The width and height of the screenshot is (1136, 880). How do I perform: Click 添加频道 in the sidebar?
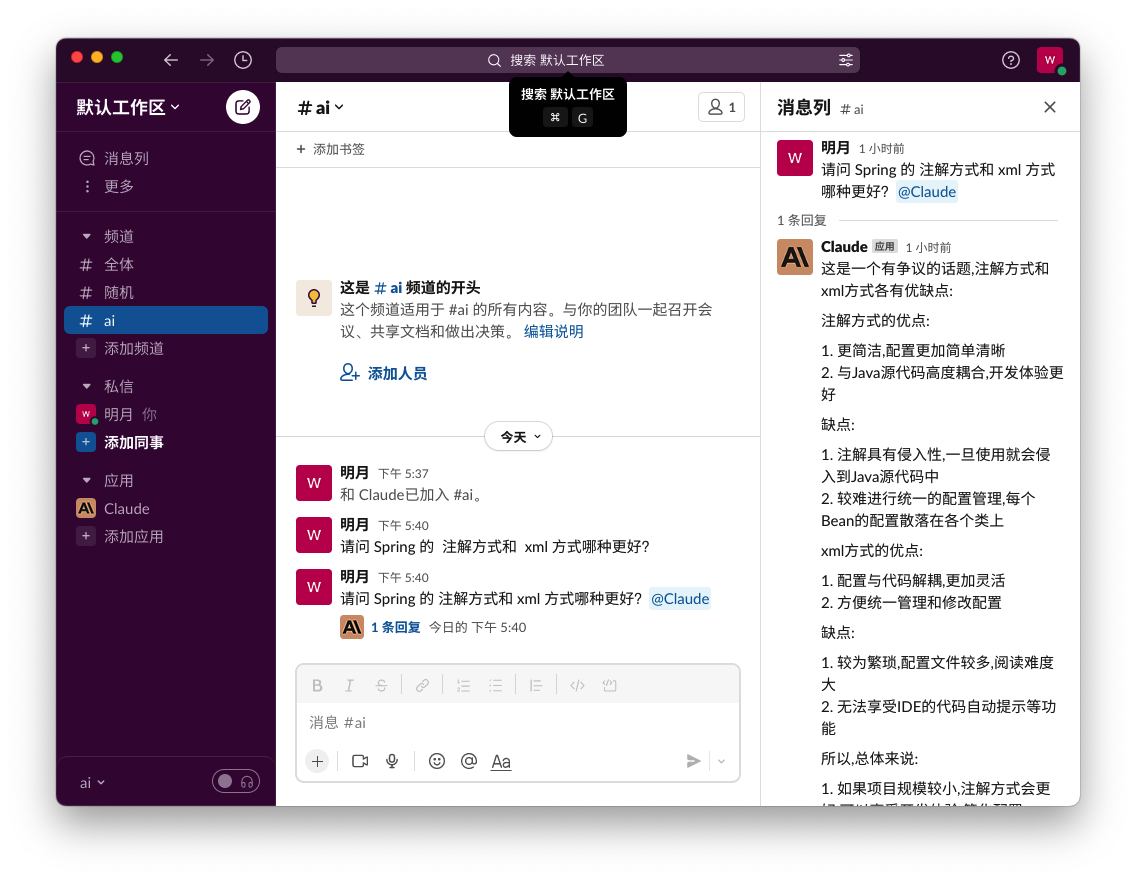[166, 348]
